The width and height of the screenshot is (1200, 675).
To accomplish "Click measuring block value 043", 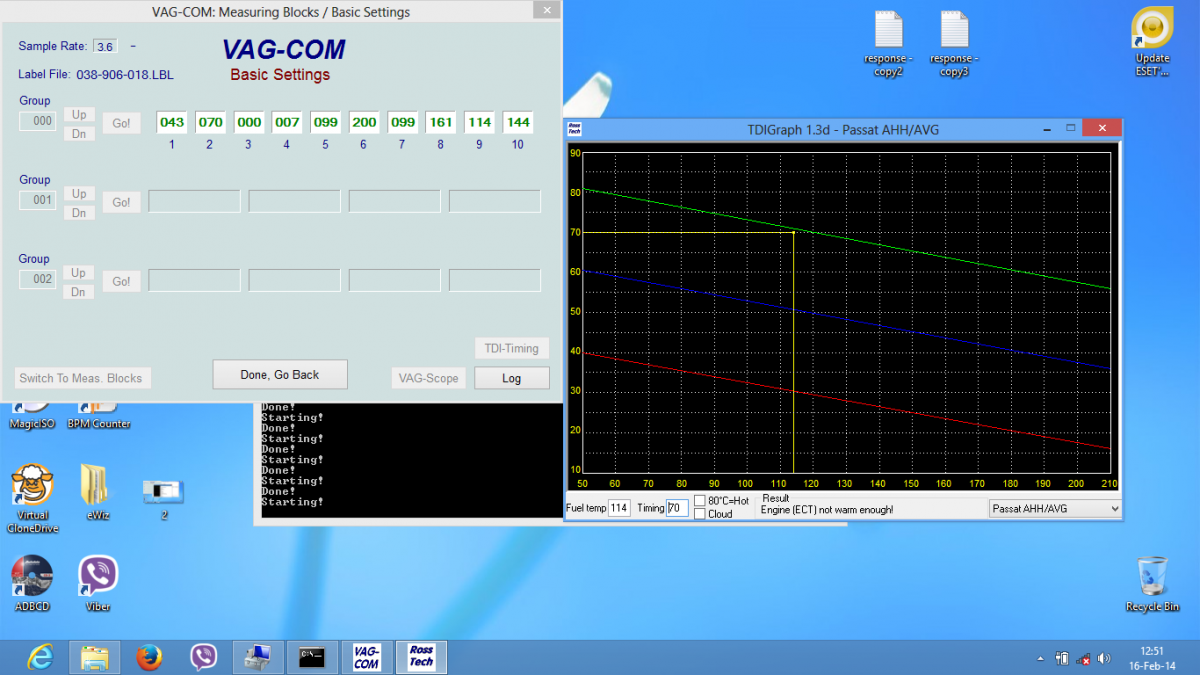I will [172, 122].
